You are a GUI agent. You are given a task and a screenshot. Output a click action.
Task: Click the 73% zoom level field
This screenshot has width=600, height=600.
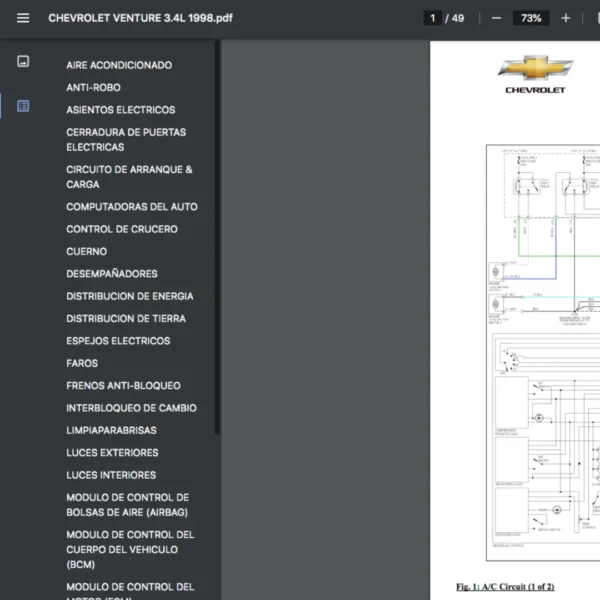coord(530,18)
